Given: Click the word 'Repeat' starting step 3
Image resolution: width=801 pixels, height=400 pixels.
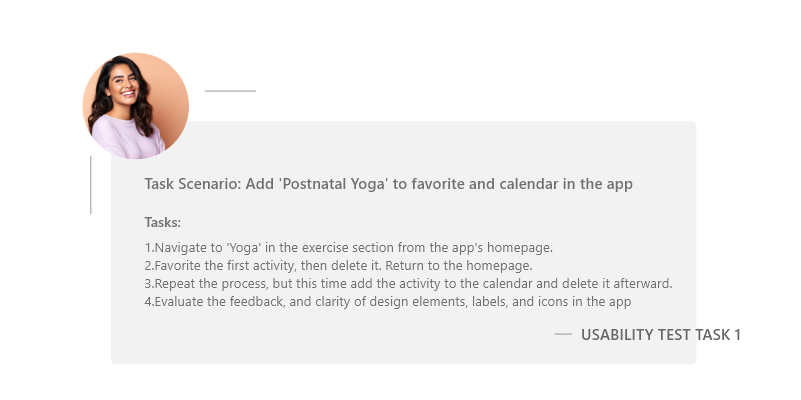Looking at the screenshot, I should coord(173,284).
